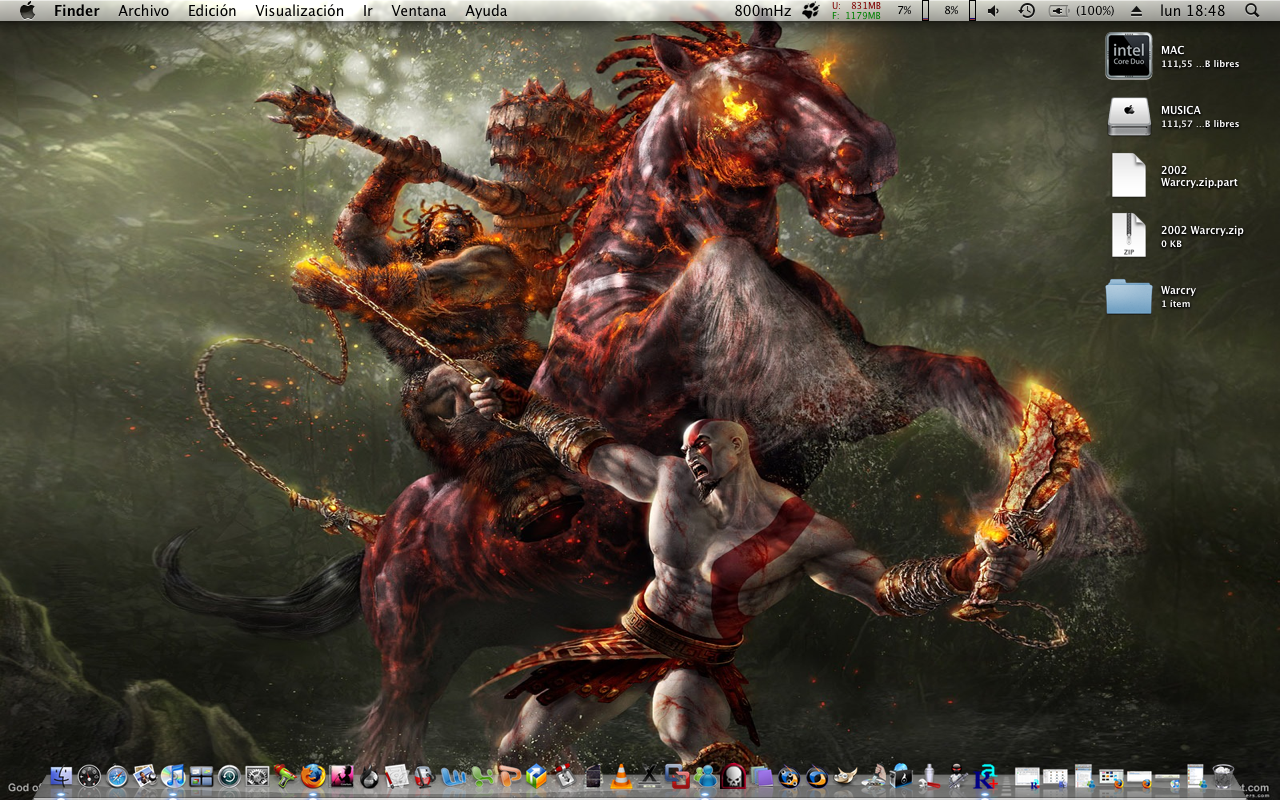Select the 2002 Warcry.zip archive
The height and width of the screenshot is (800, 1280).
click(x=1129, y=236)
